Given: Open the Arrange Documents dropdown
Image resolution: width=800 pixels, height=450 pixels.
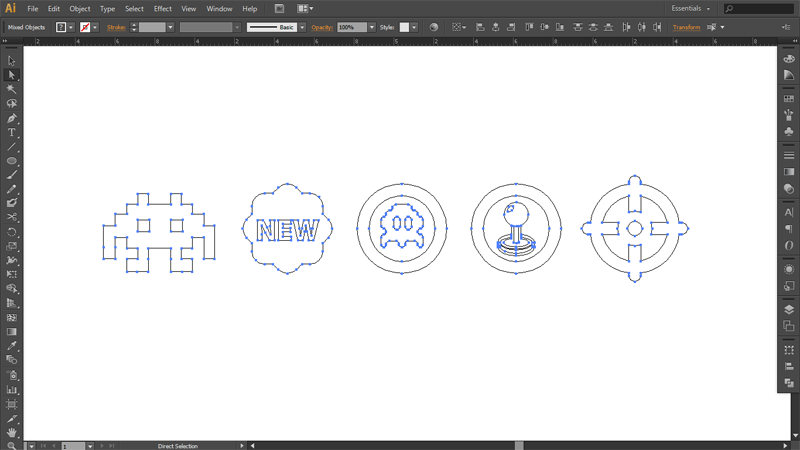Looking at the screenshot, I should point(305,9).
